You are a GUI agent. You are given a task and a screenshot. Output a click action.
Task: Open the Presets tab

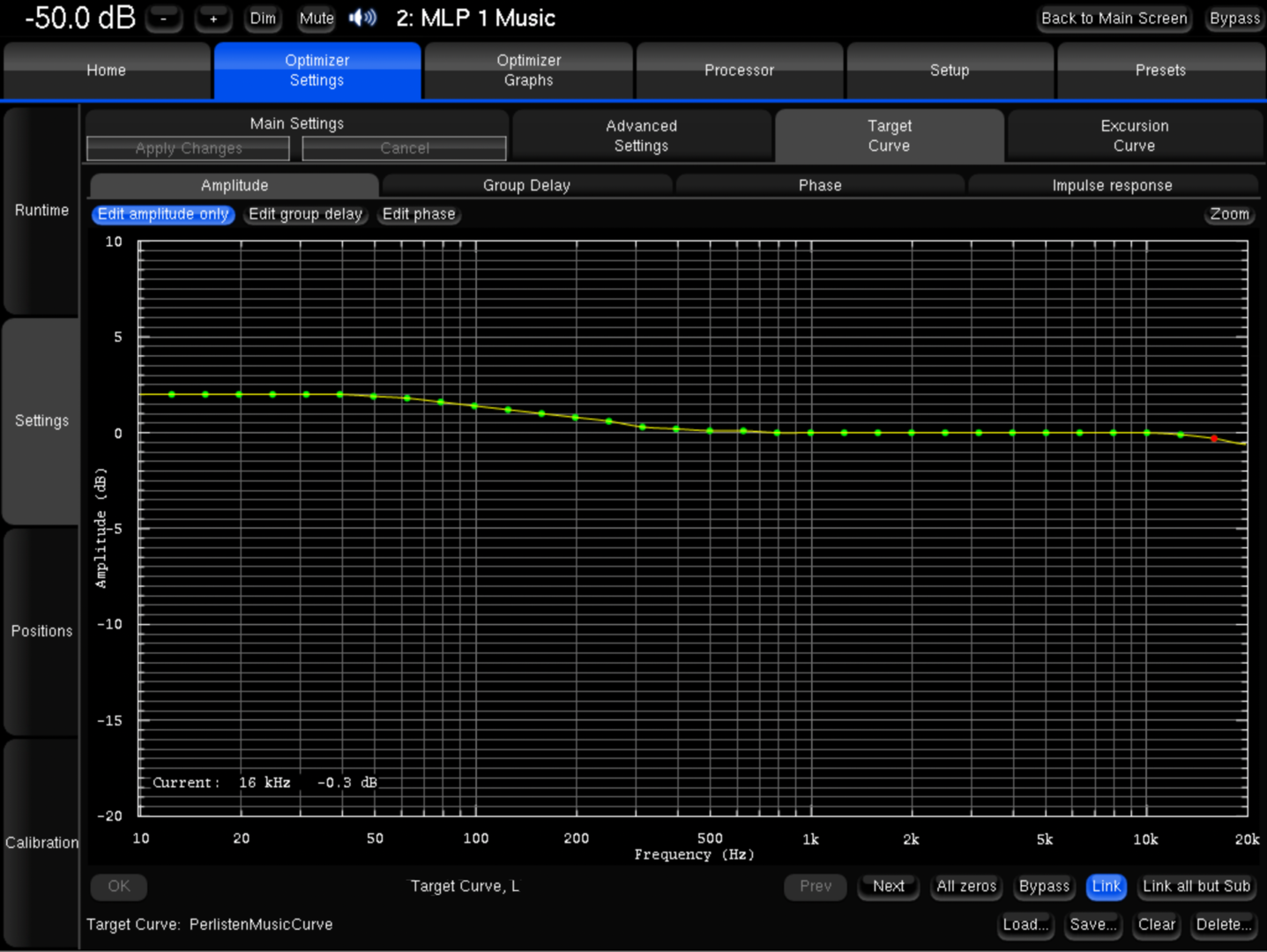click(1161, 71)
